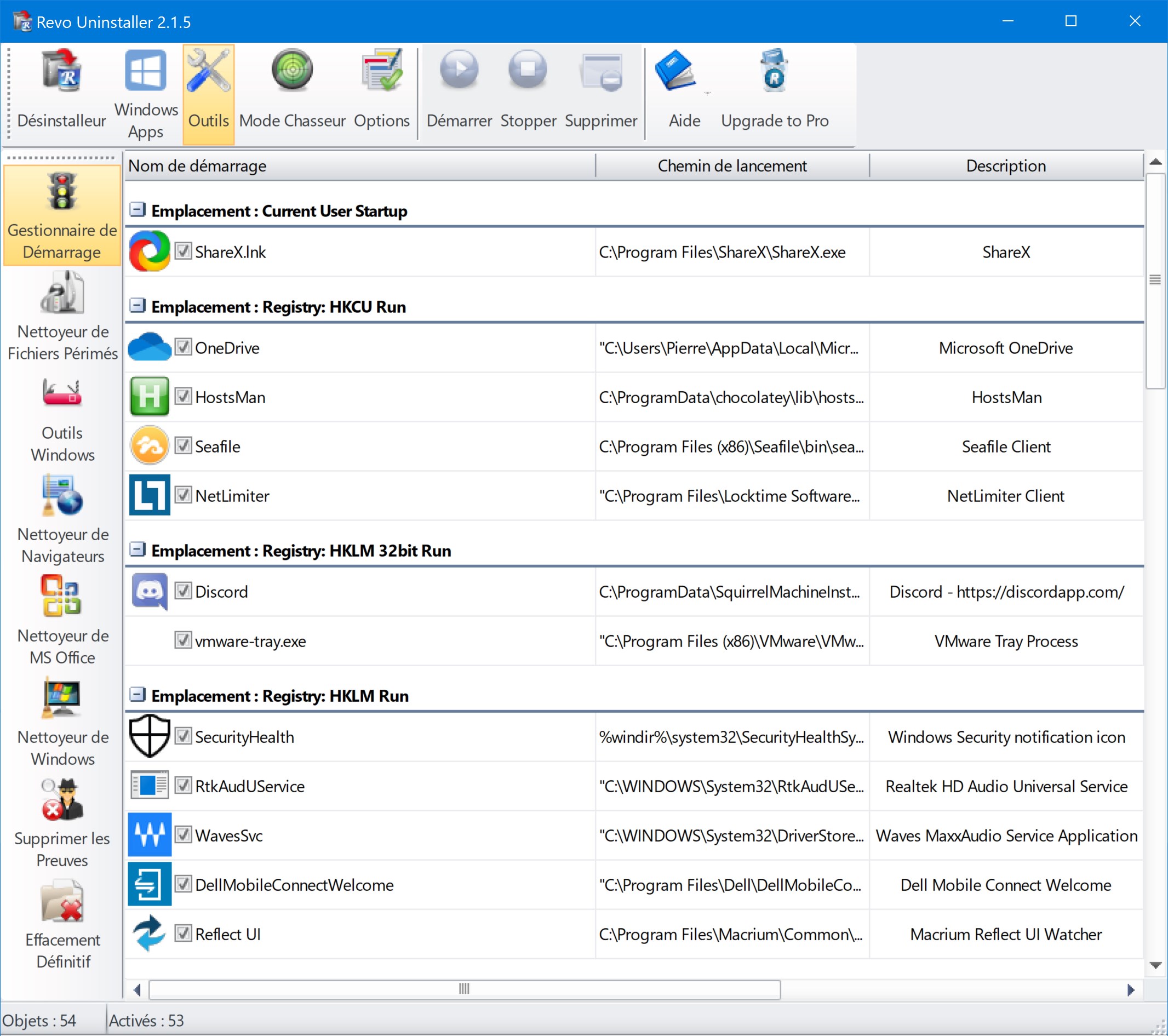
Task: Collapse Registry: HKCU Run group
Action: (137, 306)
